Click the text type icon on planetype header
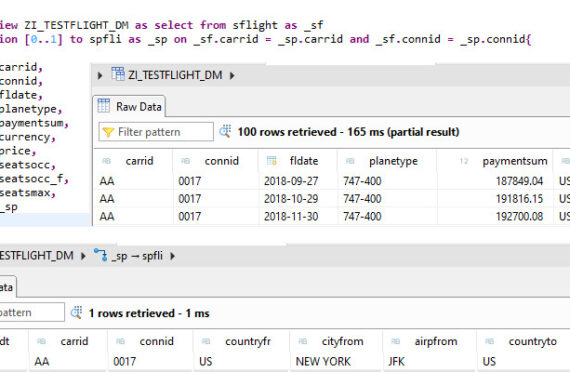 tap(350, 161)
